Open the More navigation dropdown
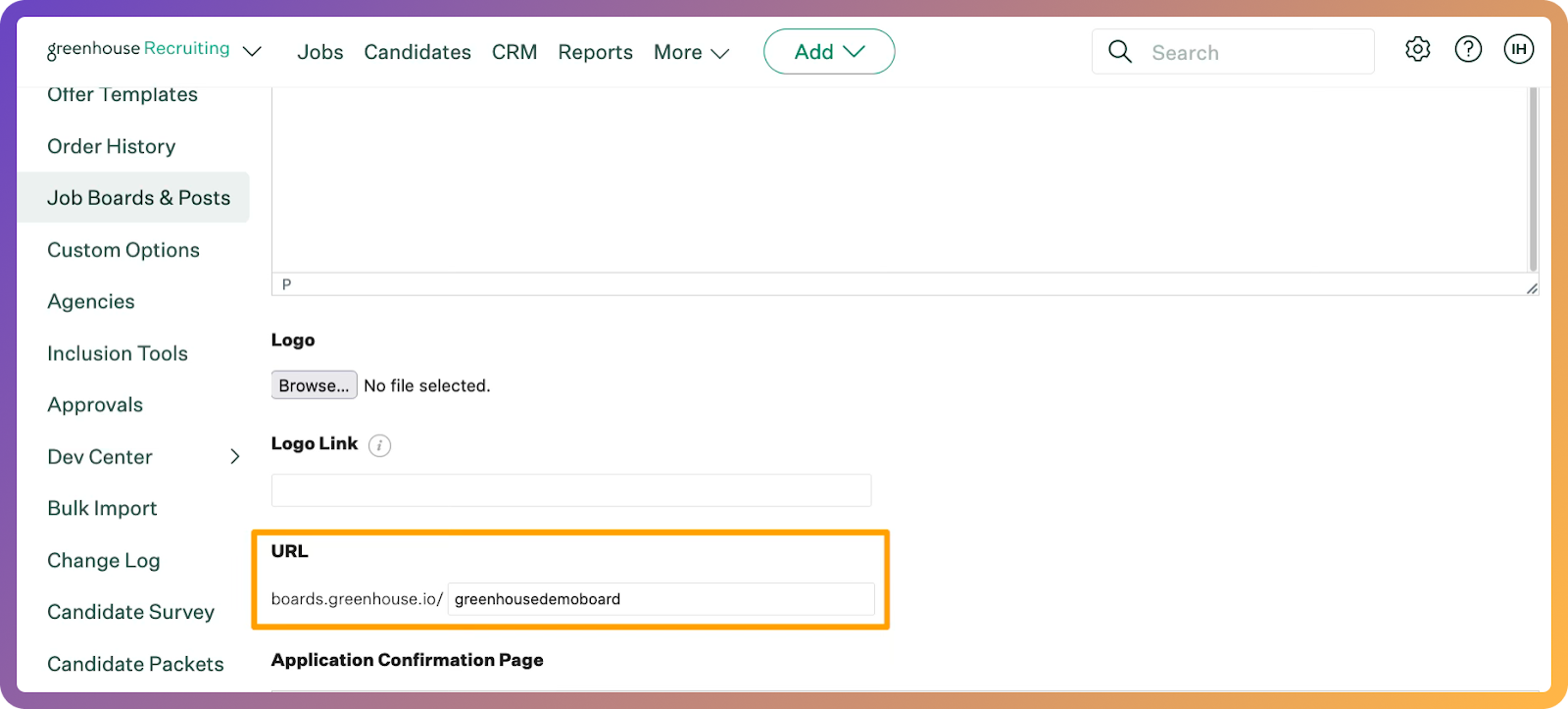The image size is (1568, 709). pos(691,52)
